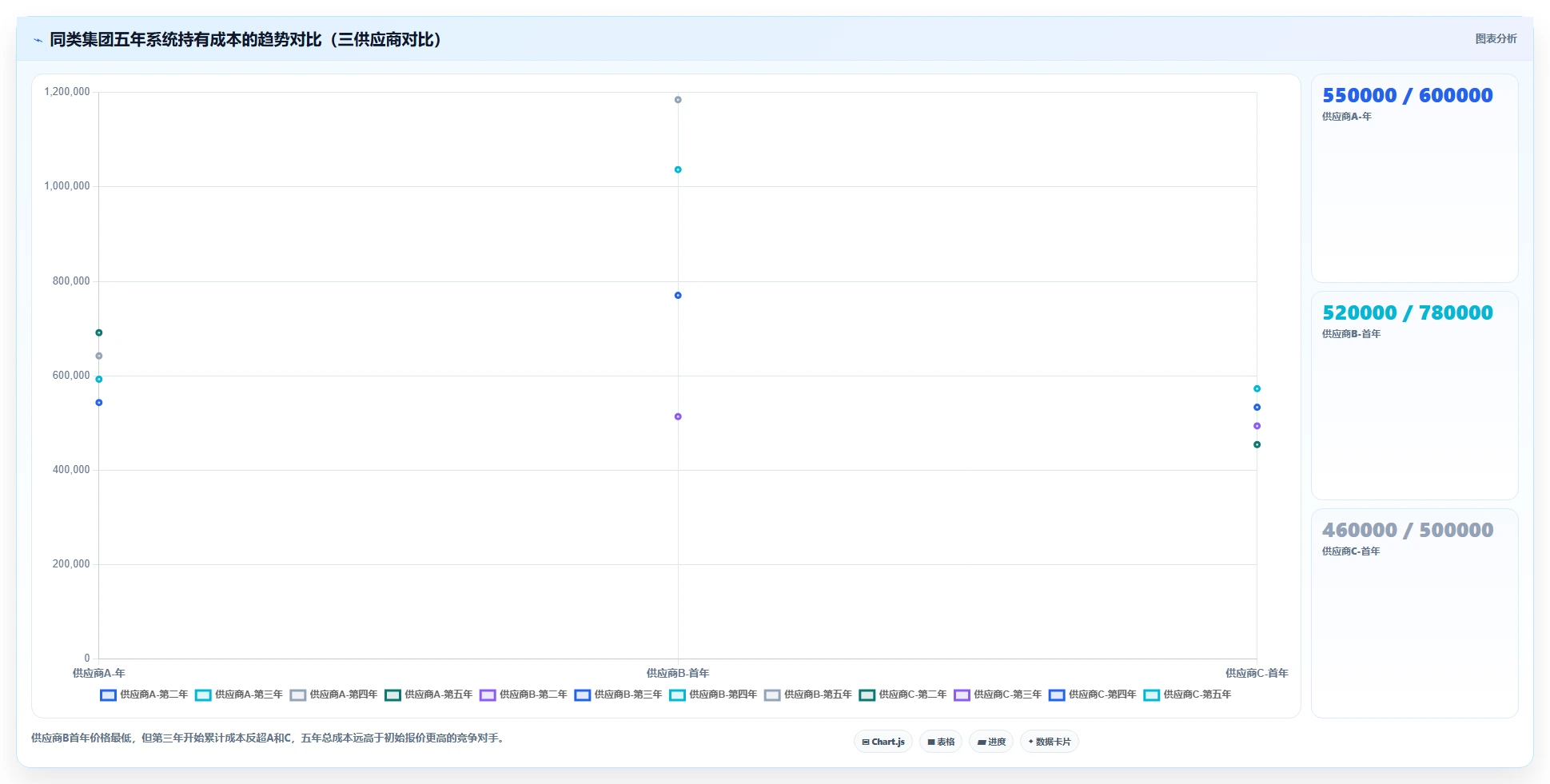
Task: Click the trend icon beside the chart title
Action: [x=38, y=40]
